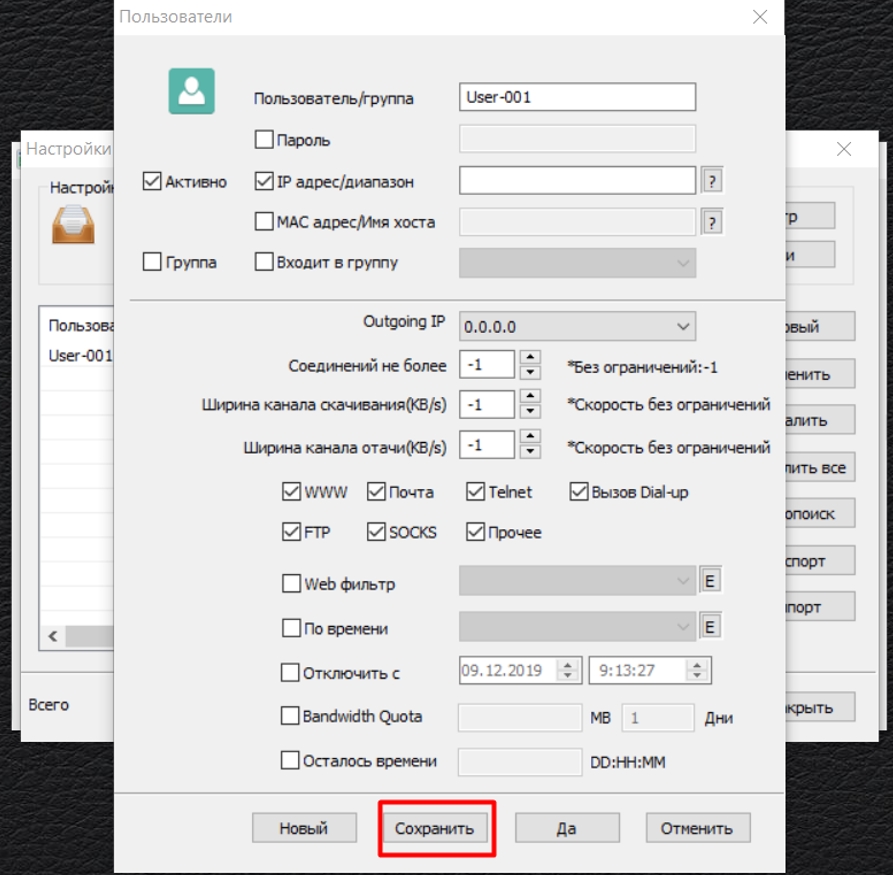Click the Соединений не более input field
This screenshot has height=875, width=893.
point(487,365)
